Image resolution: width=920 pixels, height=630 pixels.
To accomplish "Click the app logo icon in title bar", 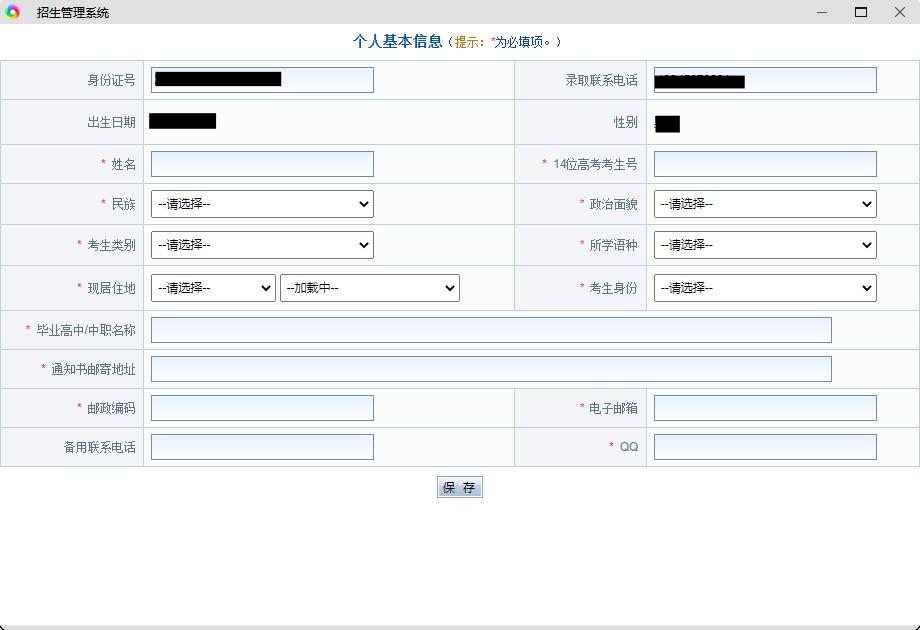I will 13,12.
